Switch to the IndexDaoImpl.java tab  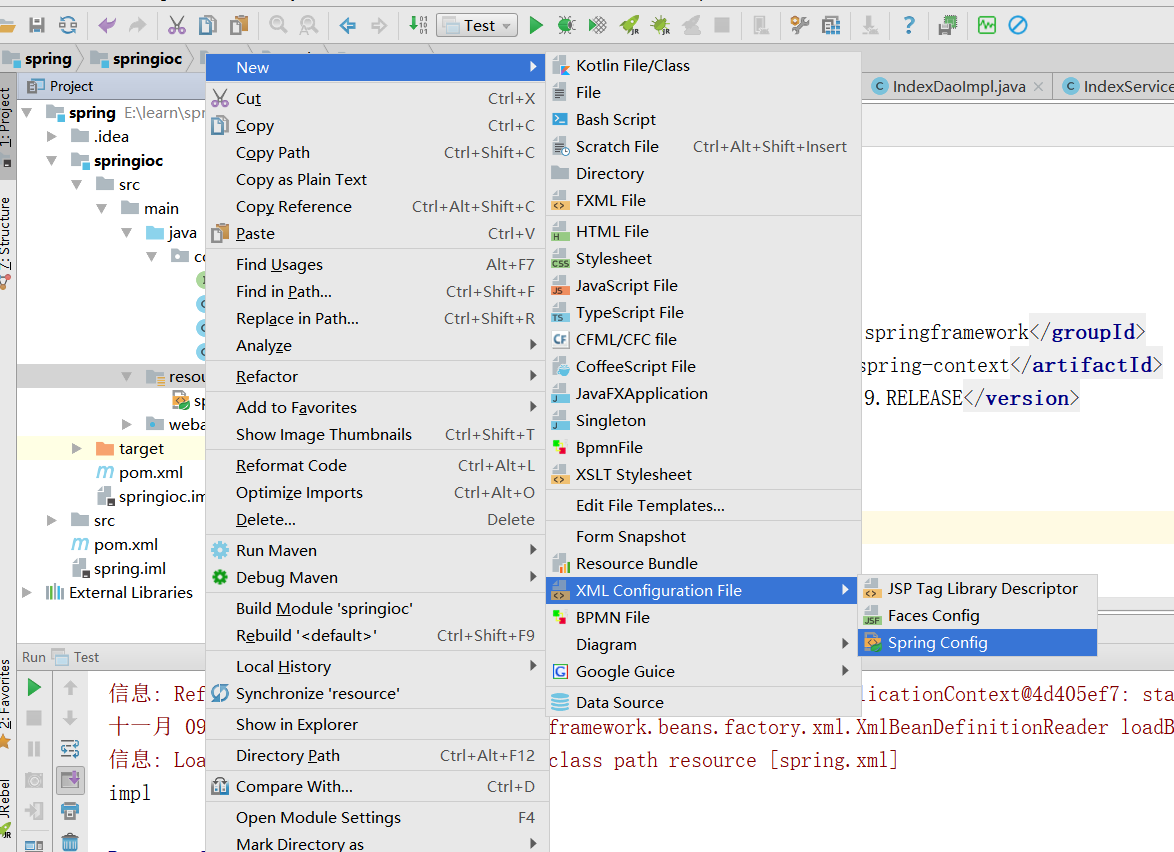[x=958, y=86]
